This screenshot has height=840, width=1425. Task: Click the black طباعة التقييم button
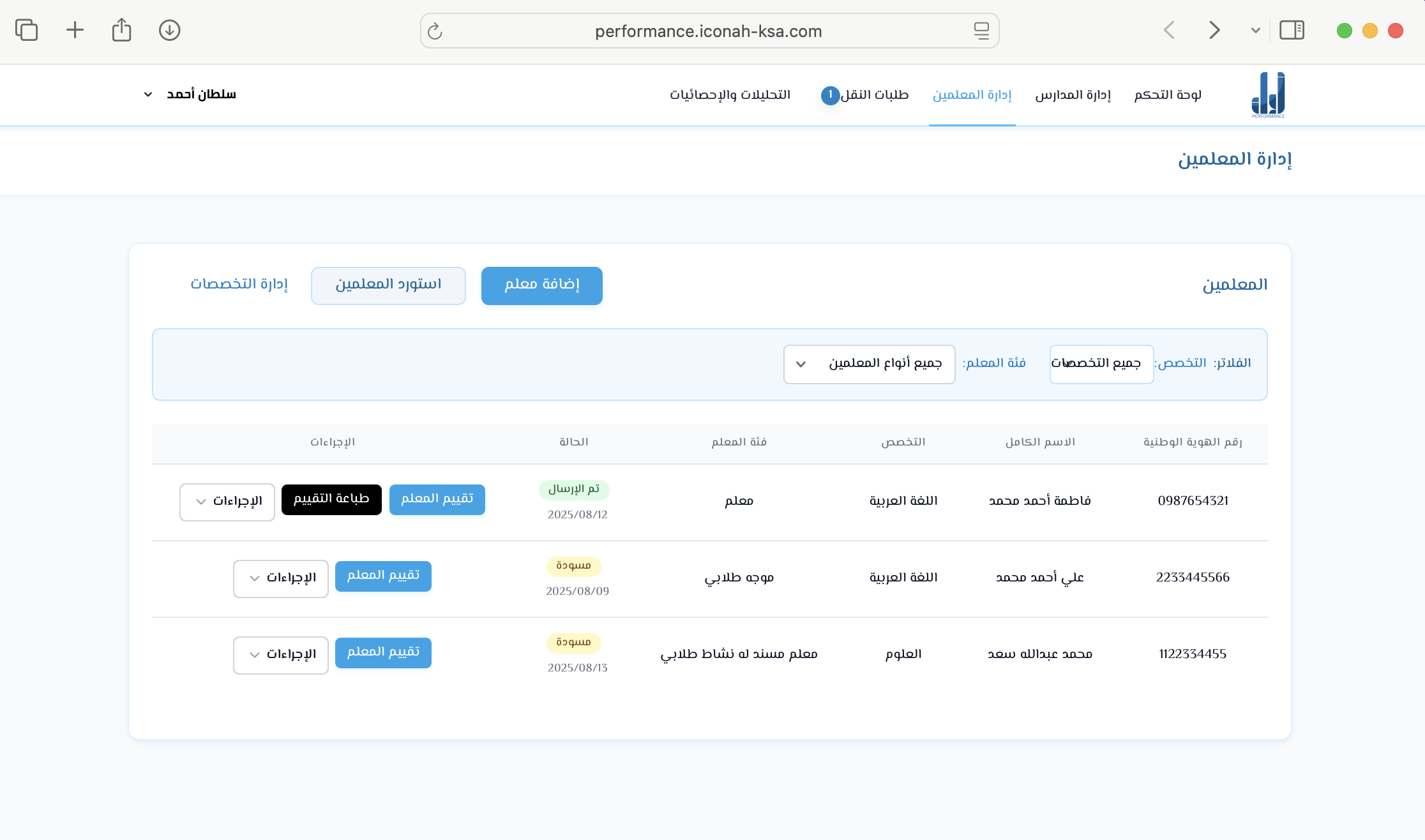pos(331,499)
